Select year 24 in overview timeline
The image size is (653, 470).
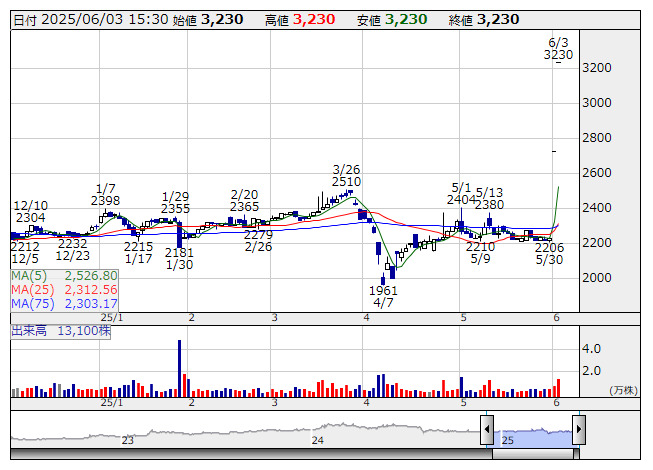pyautogui.click(x=317, y=440)
